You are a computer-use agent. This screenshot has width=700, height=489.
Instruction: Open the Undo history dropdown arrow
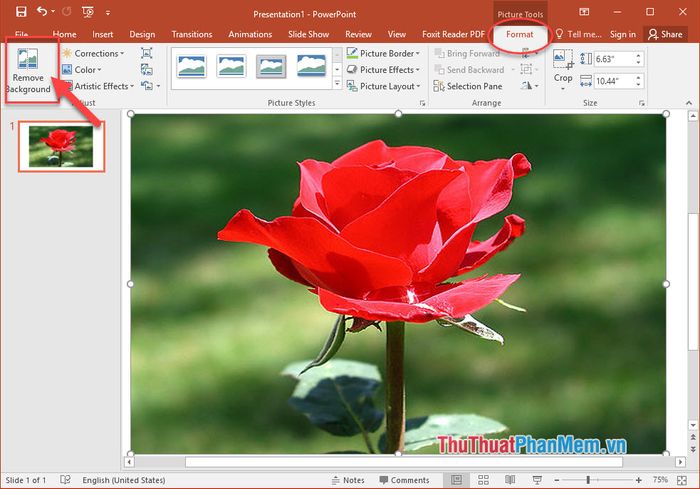[x=53, y=12]
